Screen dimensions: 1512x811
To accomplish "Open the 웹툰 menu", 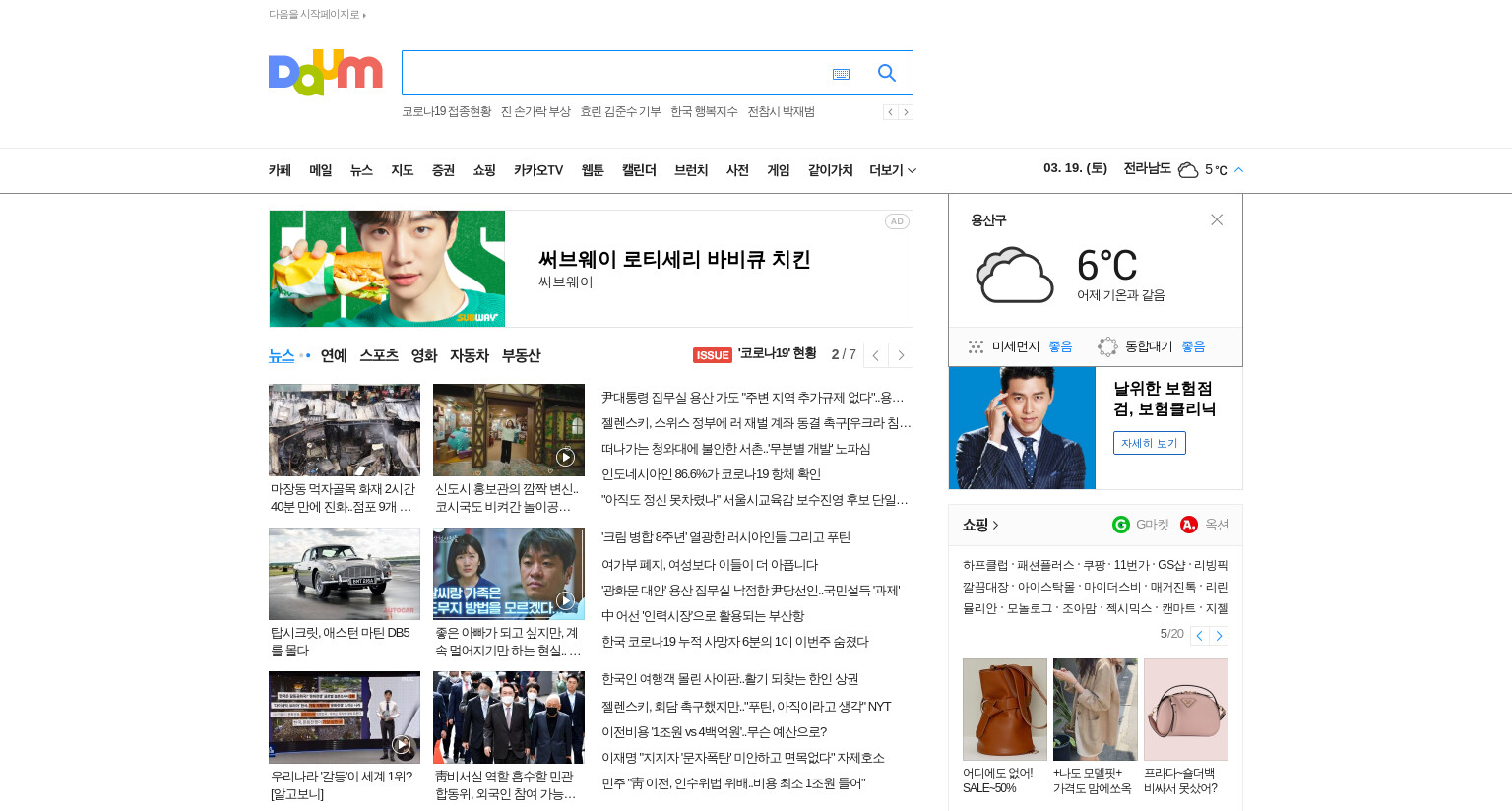I will [593, 170].
